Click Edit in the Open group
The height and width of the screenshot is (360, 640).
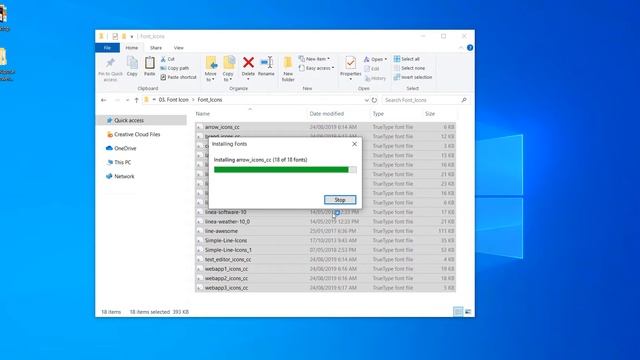[371, 69]
